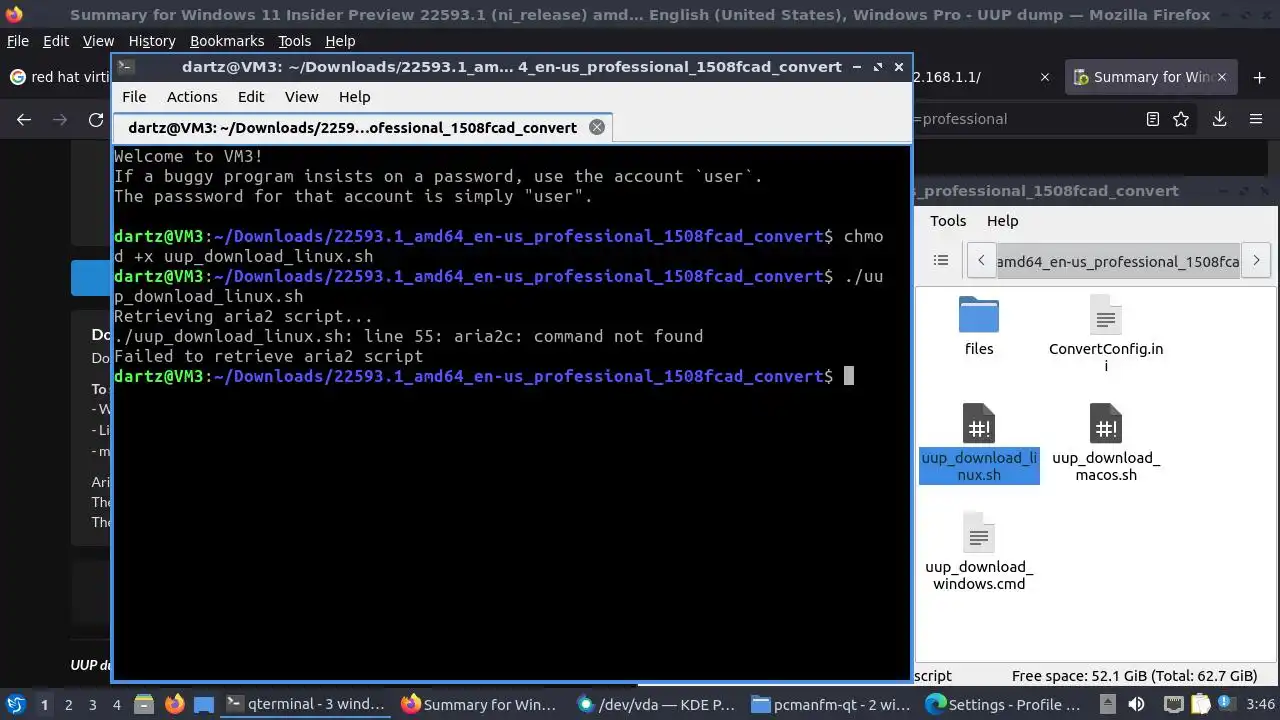Image resolution: width=1280 pixels, height=720 pixels.
Task: Click the qterminal window title bar
Action: (511, 67)
